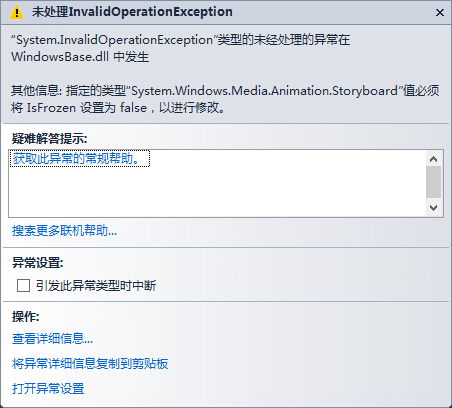This screenshot has width=452, height=408.
Task: Click the scrollbar thumb in the tips list
Action: coord(433,182)
